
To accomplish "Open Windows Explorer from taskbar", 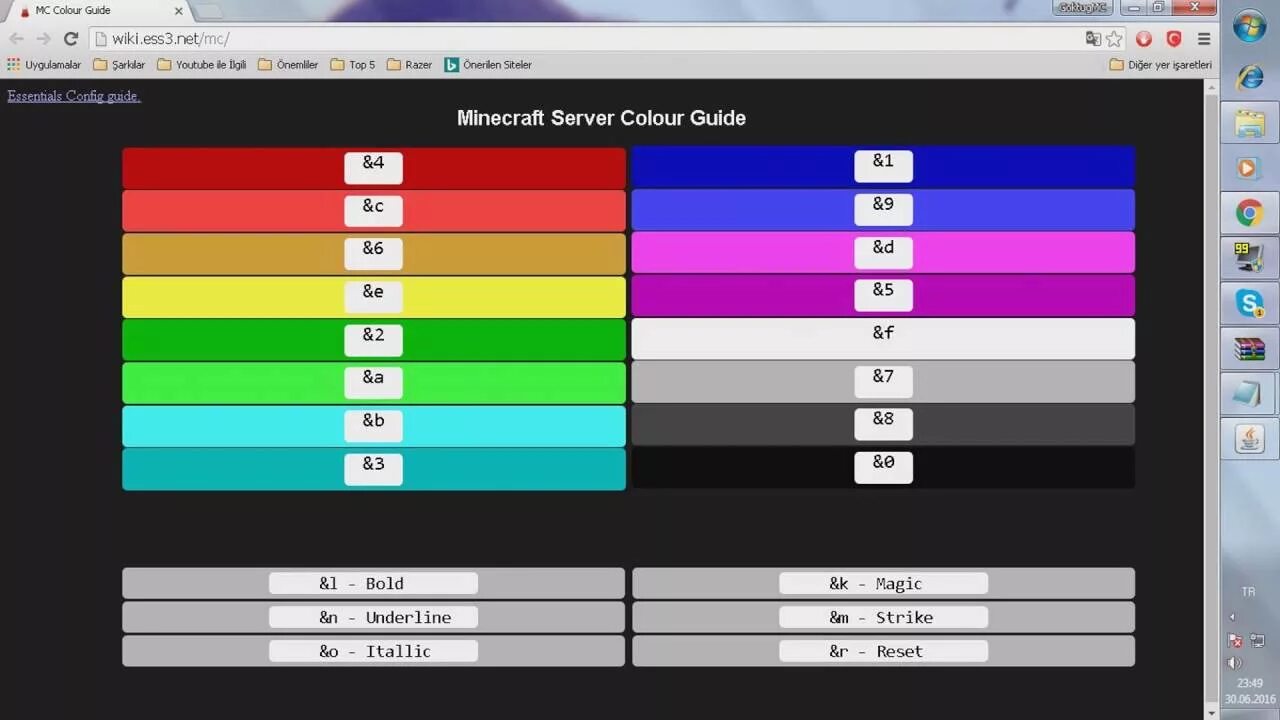I will coord(1250,124).
